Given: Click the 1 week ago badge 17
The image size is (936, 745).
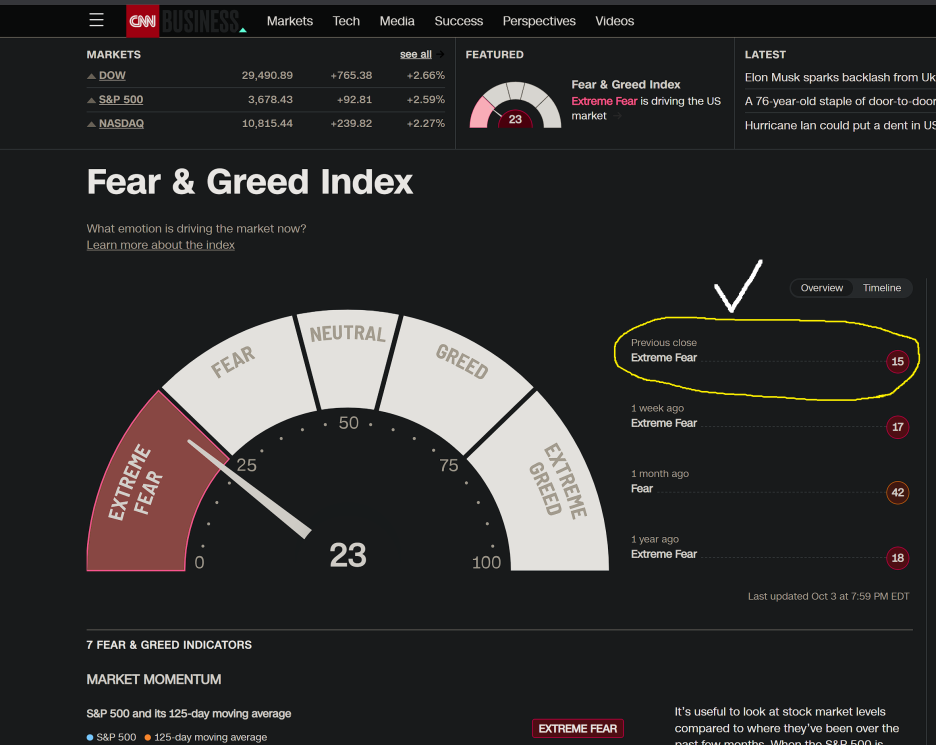Looking at the screenshot, I should pos(897,427).
